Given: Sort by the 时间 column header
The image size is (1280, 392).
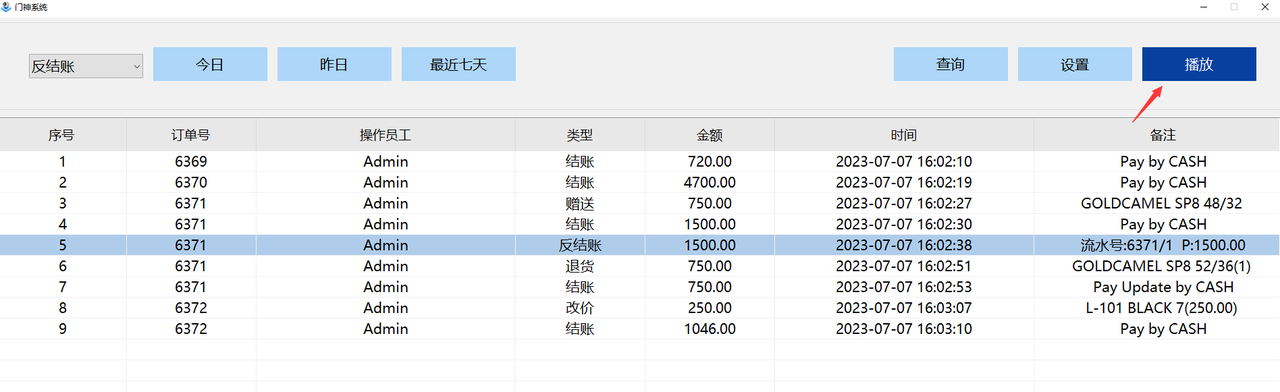Looking at the screenshot, I should [904, 135].
